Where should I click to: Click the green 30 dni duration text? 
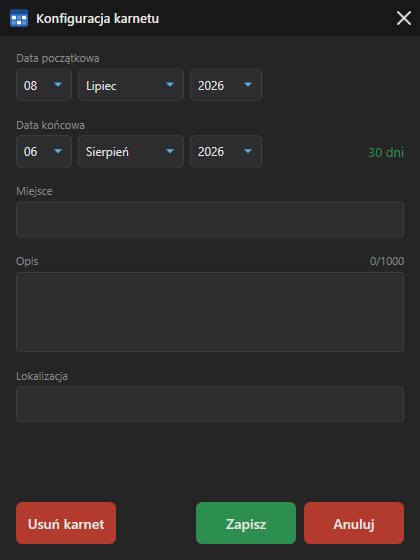tap(386, 153)
